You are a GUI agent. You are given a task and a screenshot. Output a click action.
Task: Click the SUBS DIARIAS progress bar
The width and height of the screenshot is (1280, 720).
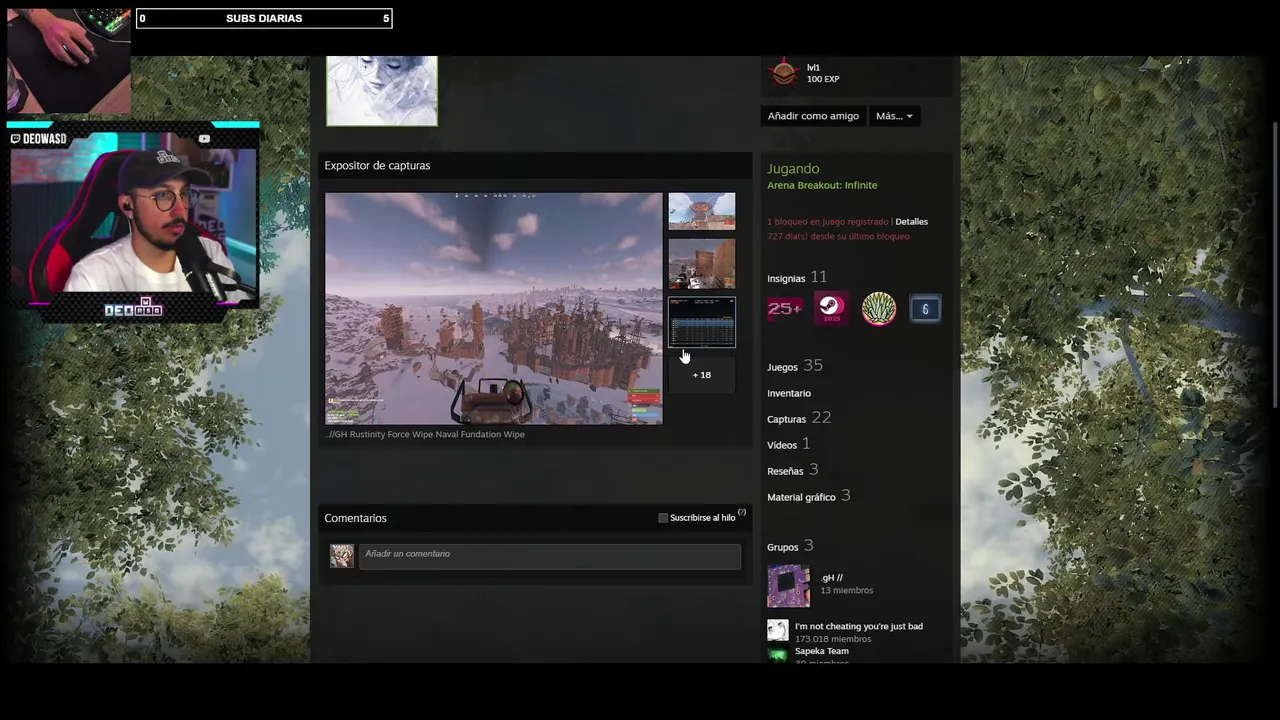click(264, 18)
